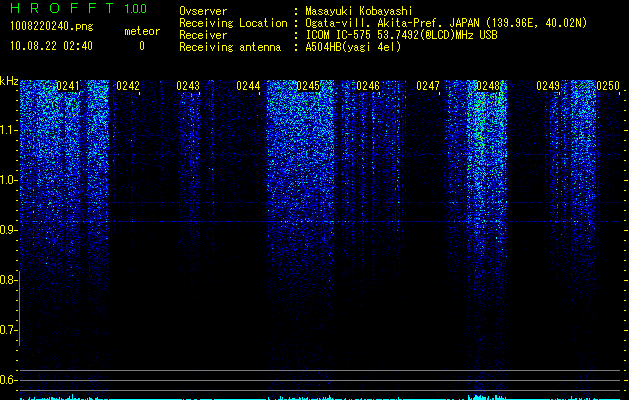Click the cyan signal level strip at bottom
The image size is (629, 400).
320,398
